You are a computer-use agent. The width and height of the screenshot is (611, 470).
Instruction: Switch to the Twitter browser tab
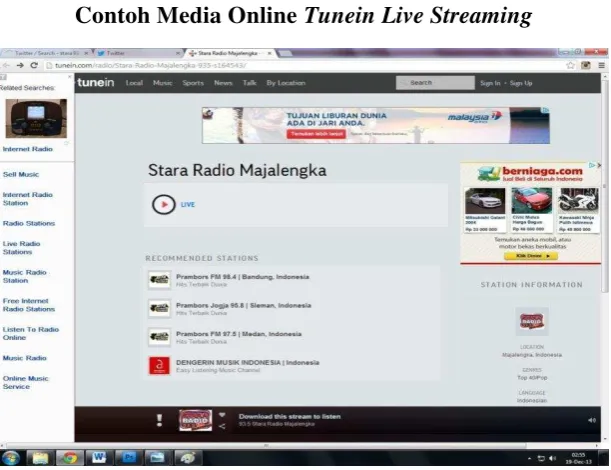138,53
